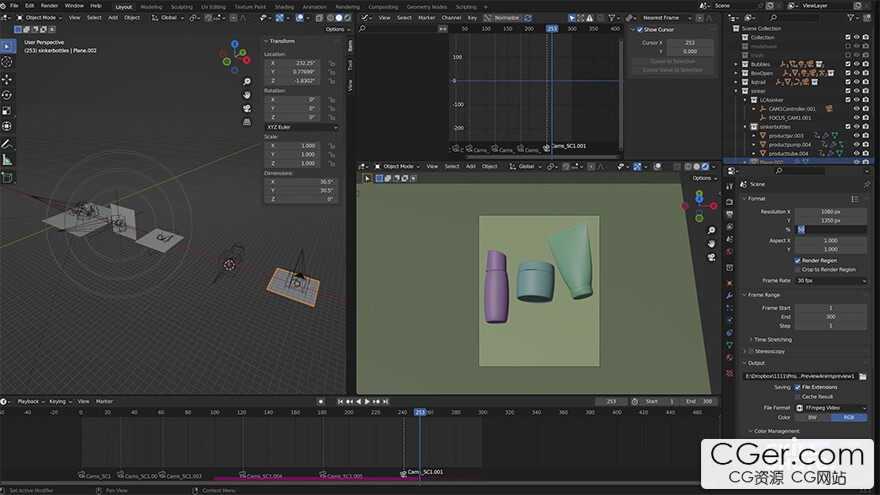This screenshot has height=495, width=880.
Task: Open the Edit menu in the top bar
Action: point(30,6)
